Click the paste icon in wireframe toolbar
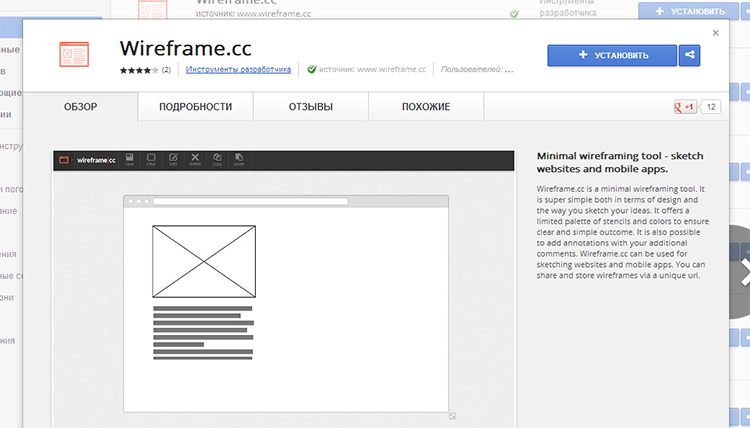Image resolution: width=750 pixels, height=428 pixels. click(239, 160)
